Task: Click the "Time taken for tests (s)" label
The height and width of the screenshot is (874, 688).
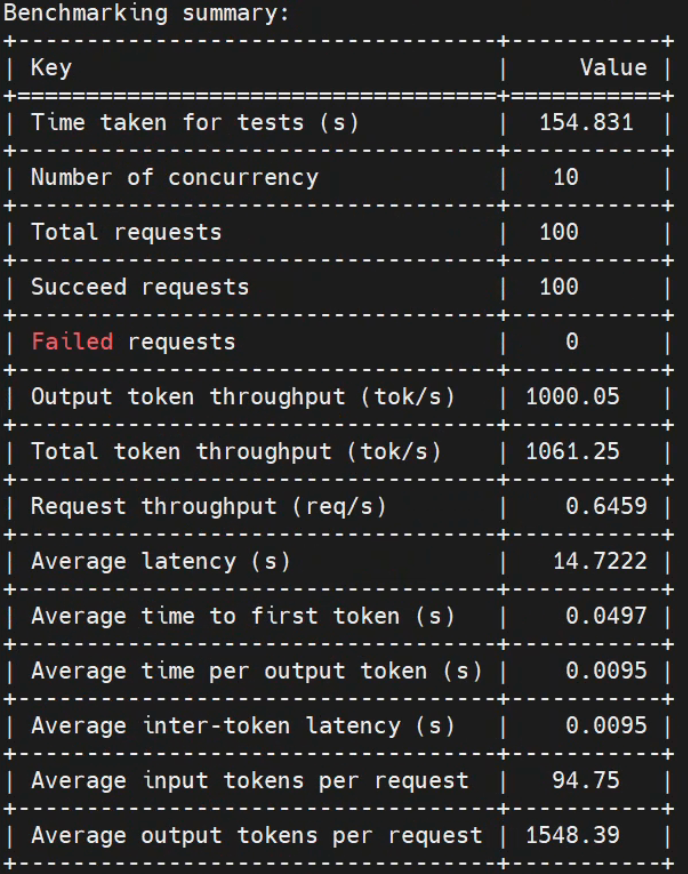Action: coord(194,123)
